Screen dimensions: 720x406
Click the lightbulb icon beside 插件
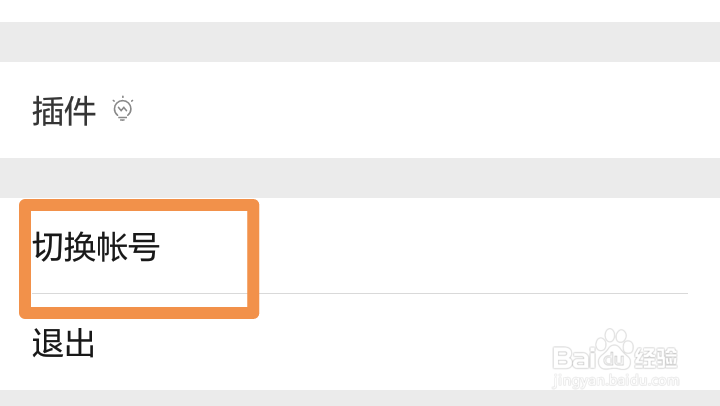(x=123, y=109)
